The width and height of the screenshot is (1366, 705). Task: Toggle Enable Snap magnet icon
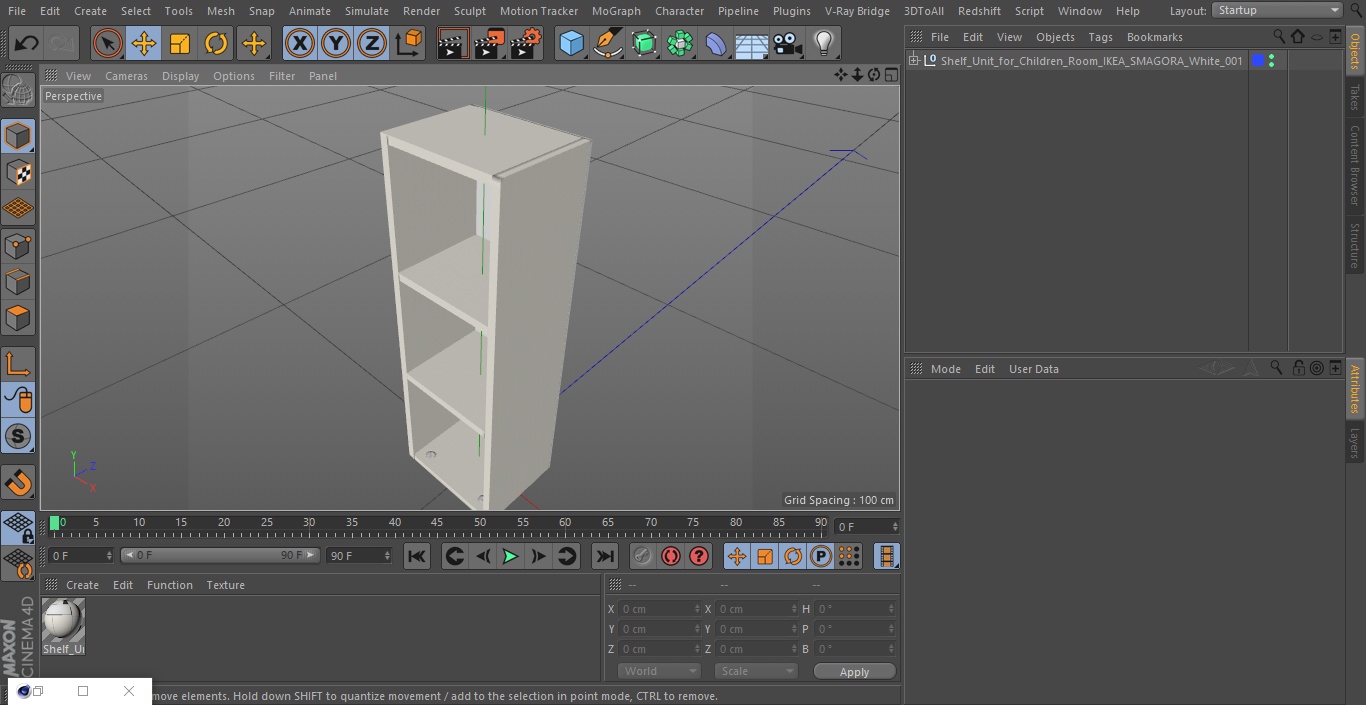(x=18, y=483)
